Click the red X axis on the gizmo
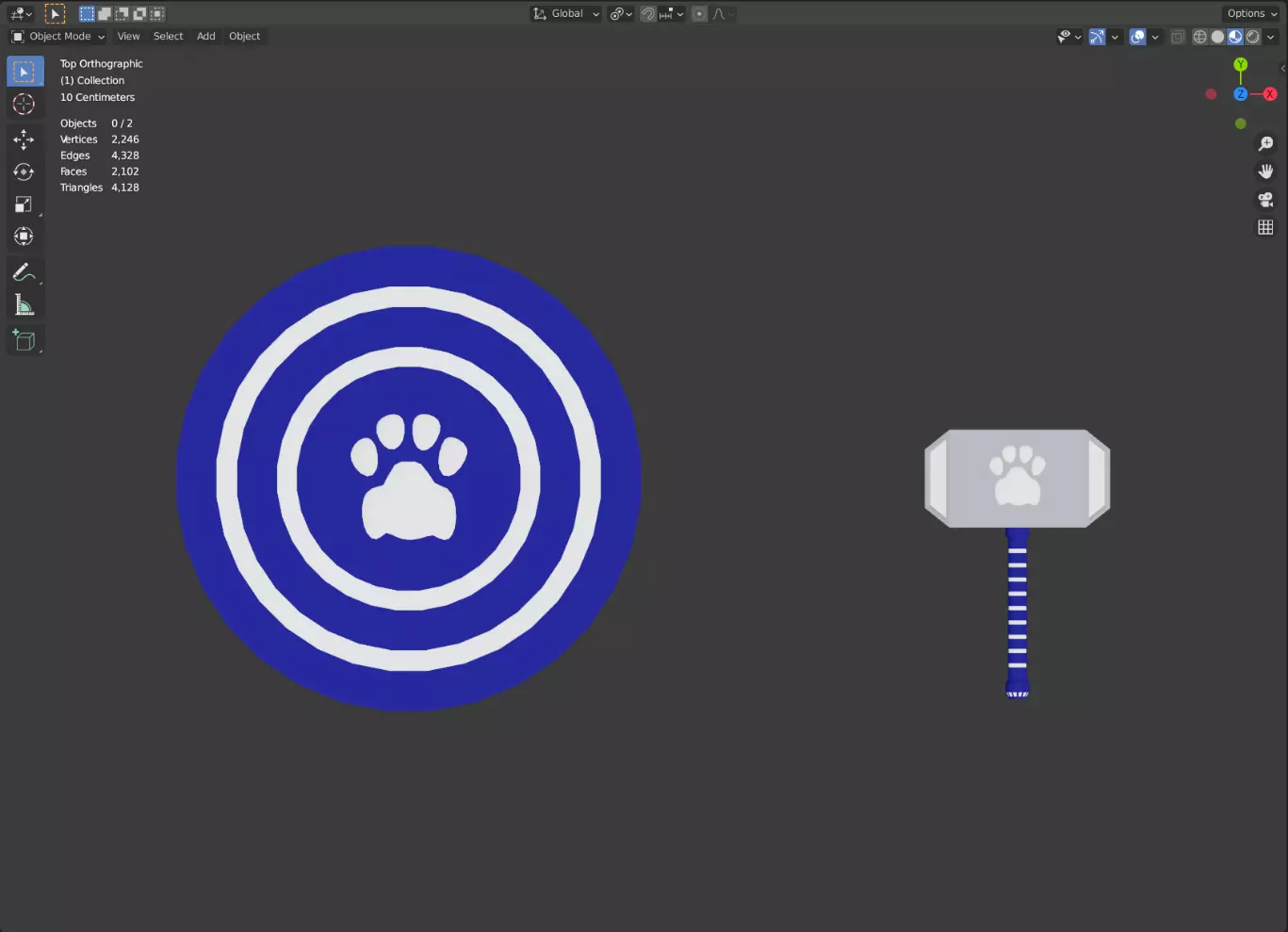1288x932 pixels. 1270,94
